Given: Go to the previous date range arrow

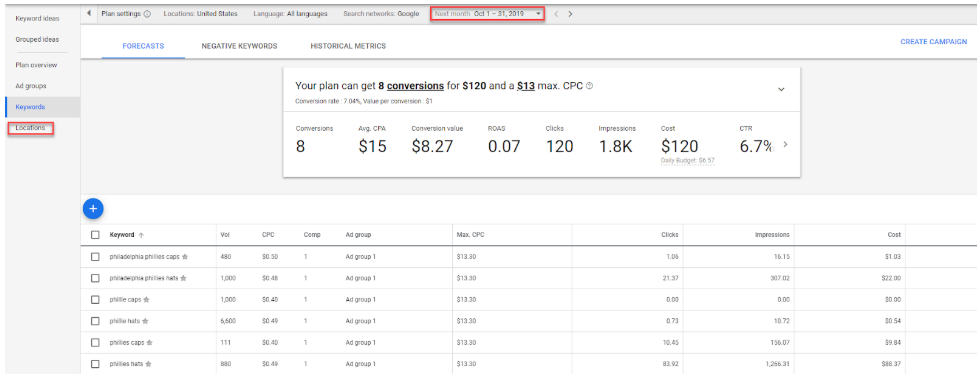Looking at the screenshot, I should click(x=556, y=14).
